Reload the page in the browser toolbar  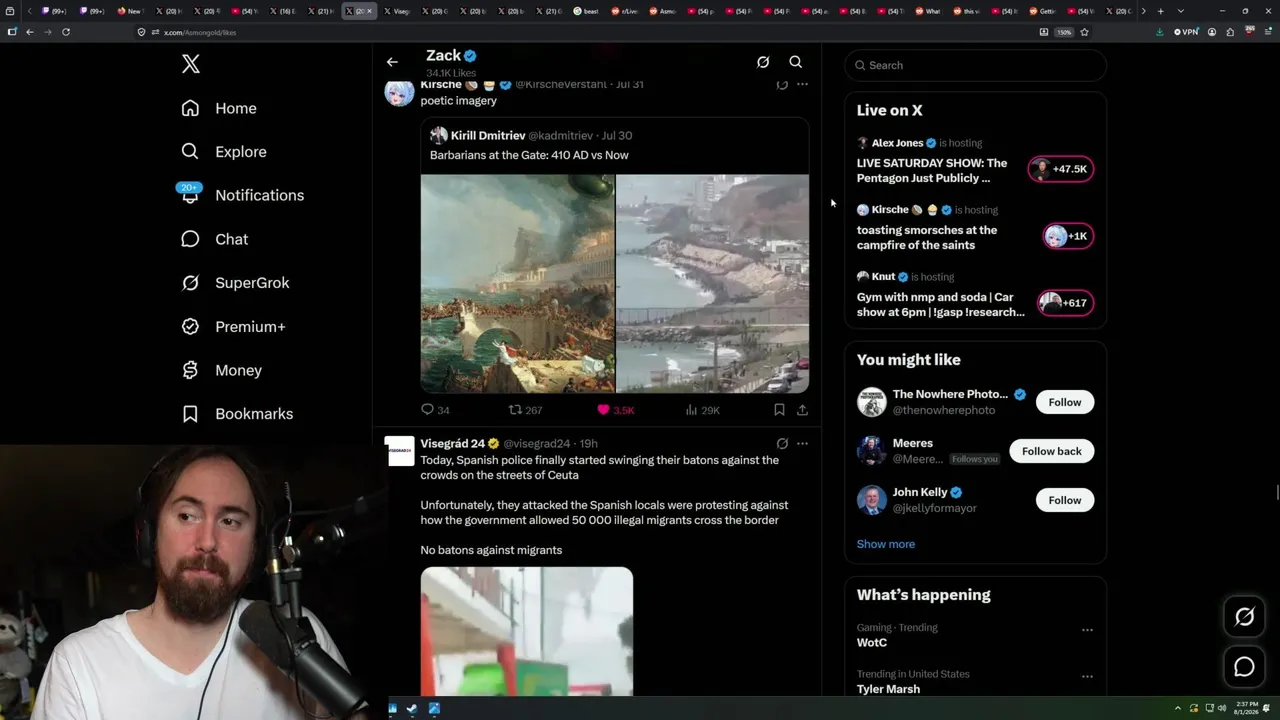66,32
